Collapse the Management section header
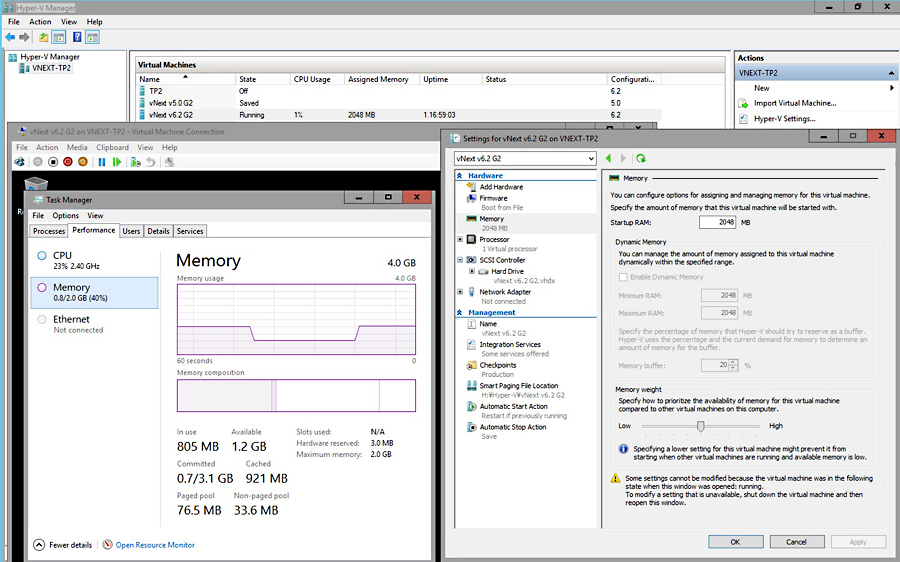Image resolution: width=900 pixels, height=562 pixels. (x=460, y=312)
